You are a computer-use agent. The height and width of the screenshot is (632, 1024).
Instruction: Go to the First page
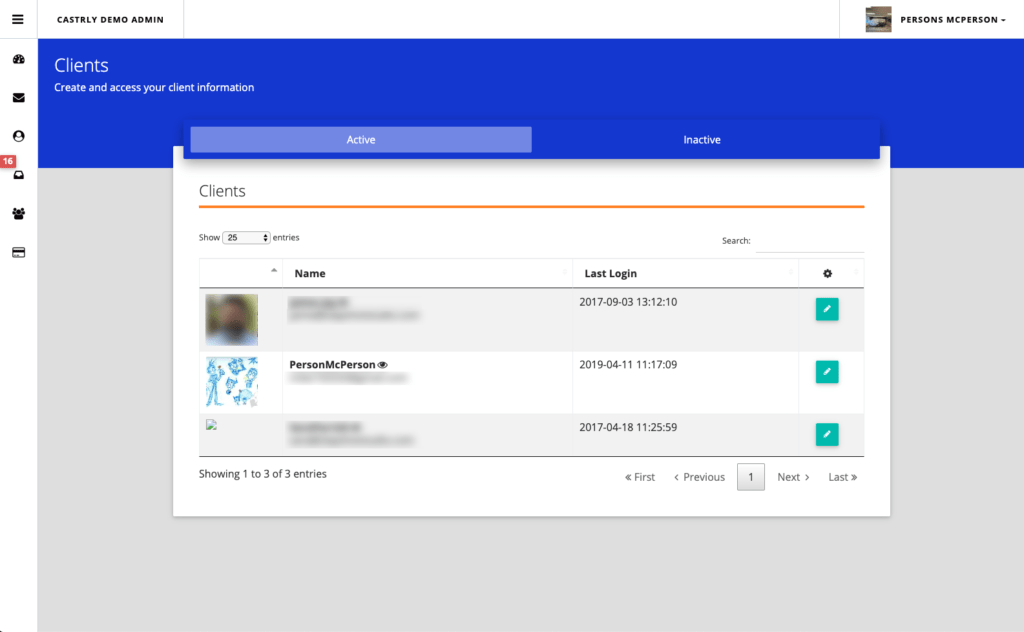point(640,477)
